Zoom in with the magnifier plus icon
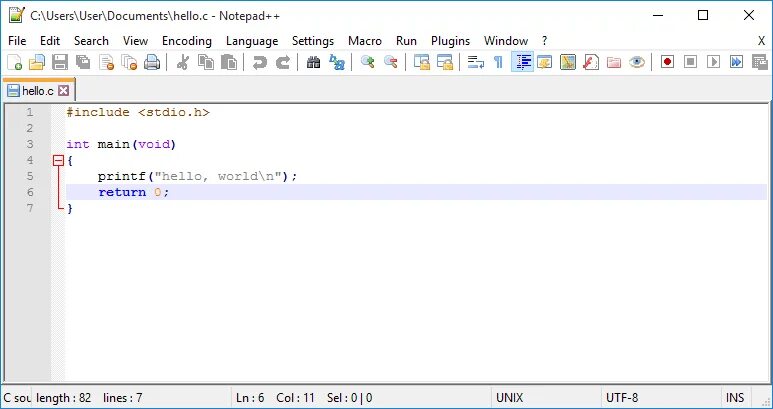 click(x=368, y=62)
